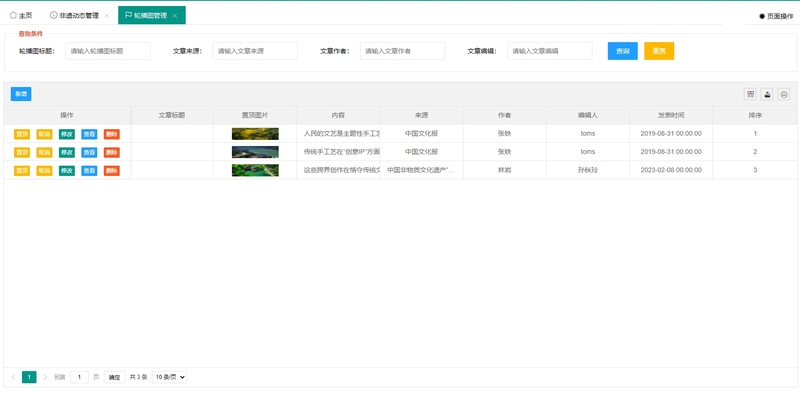Click the 置顶图片 column header
800x394 pixels.
(x=255, y=115)
